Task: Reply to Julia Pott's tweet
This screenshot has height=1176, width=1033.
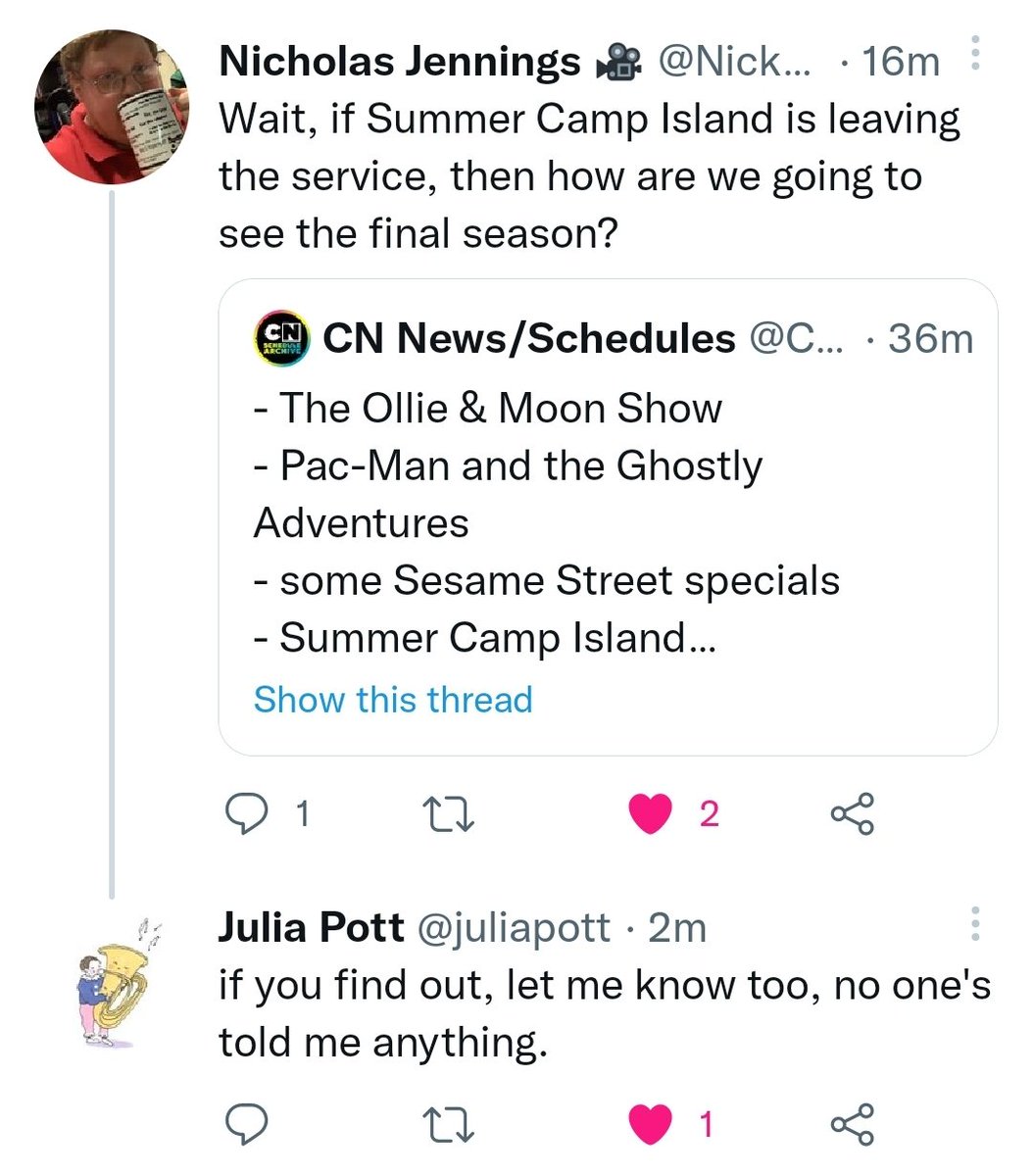Action: pos(242,1123)
